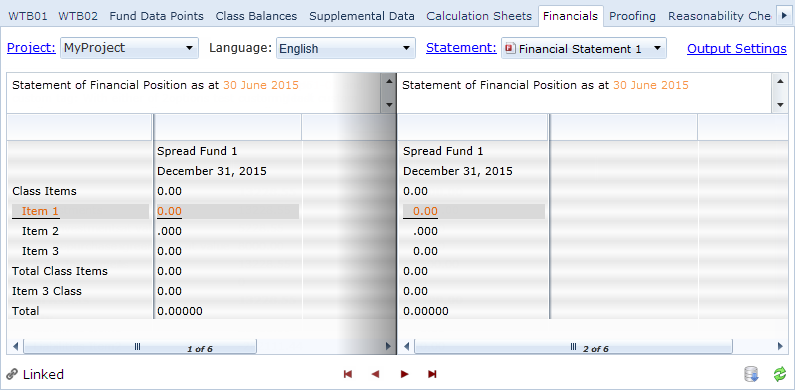
Task: Open the Language dropdown set to English
Action: point(346,48)
